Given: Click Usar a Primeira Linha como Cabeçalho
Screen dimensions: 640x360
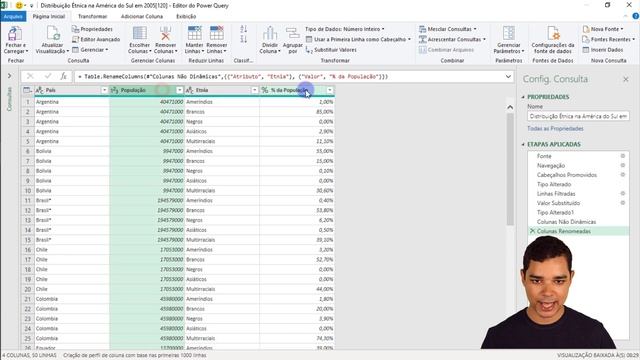Looking at the screenshot, I should pyautogui.click(x=358, y=40).
